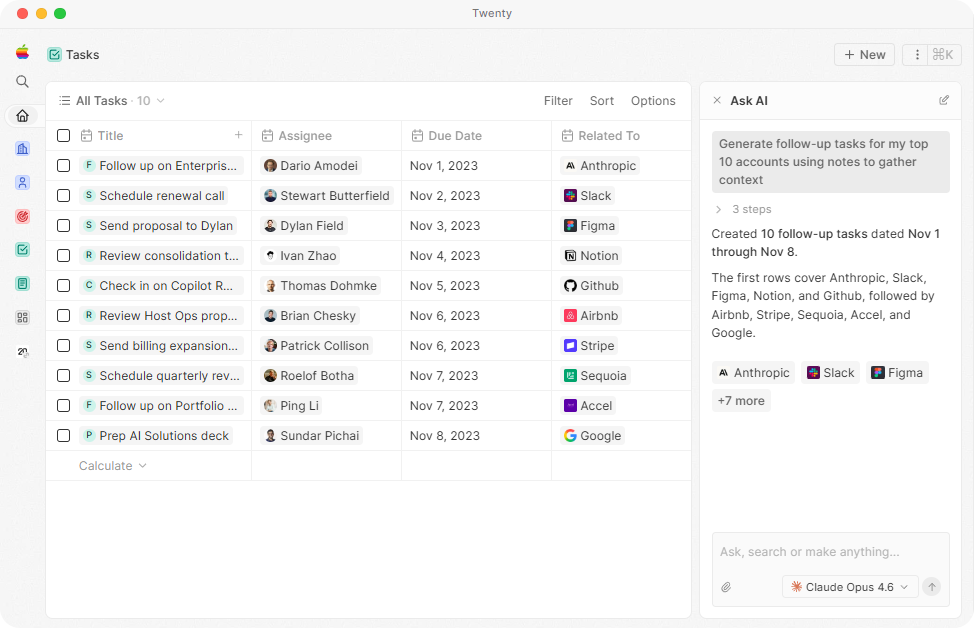Click the Notion chip in Related To column

coord(591,255)
